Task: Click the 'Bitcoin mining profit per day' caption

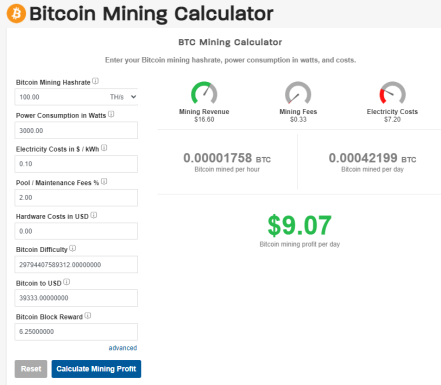Action: (x=300, y=244)
